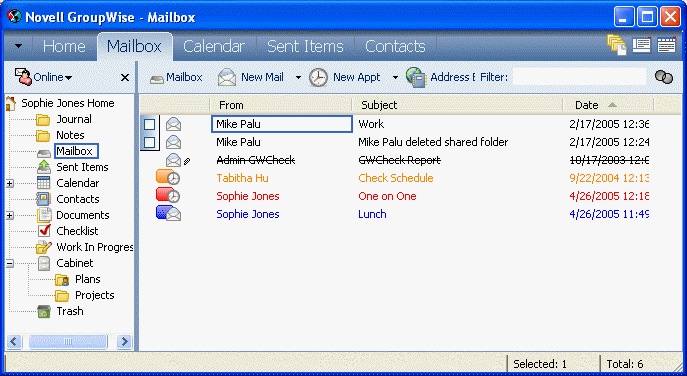Select the 'GWCheck Report' subject
687x376 pixels.
coord(400,160)
